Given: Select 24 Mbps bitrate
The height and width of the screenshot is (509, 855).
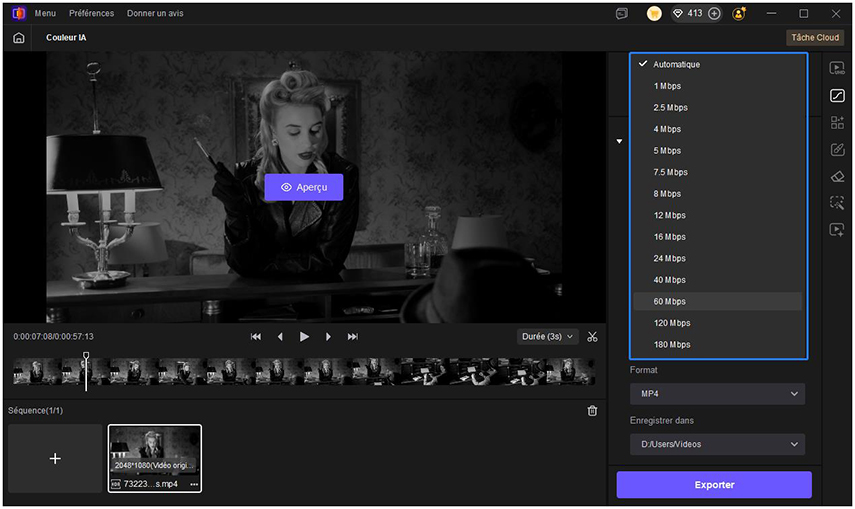Looking at the screenshot, I should 718,259.
